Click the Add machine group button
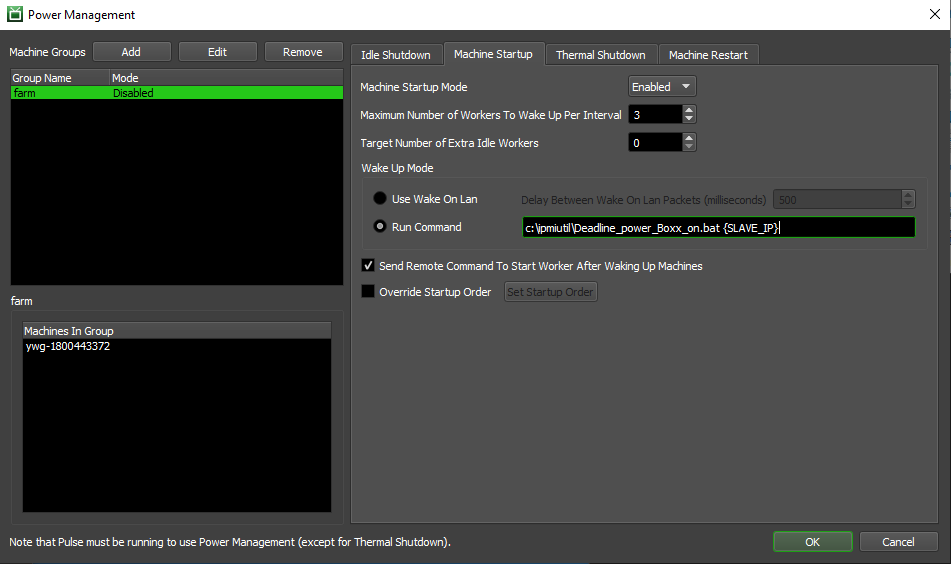Screen dimensions: 951x564 (x=131, y=52)
